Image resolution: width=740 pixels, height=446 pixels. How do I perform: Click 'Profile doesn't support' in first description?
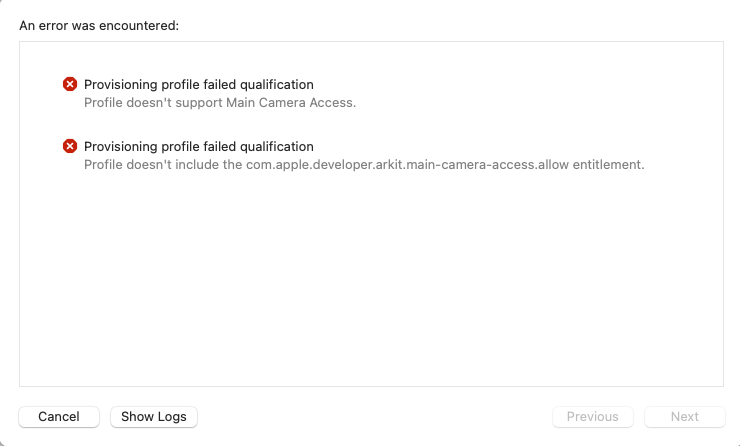153,102
